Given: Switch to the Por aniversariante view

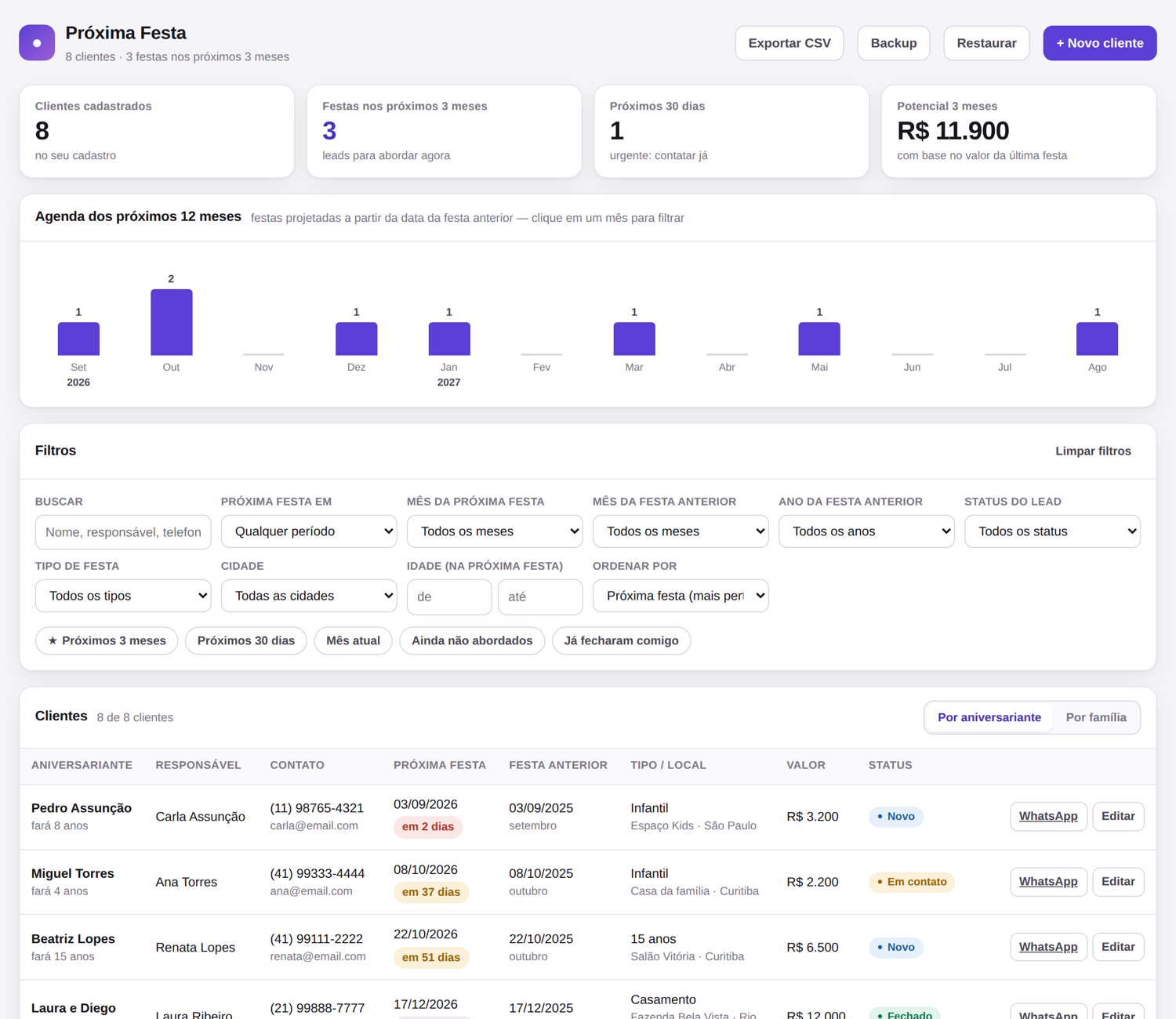Looking at the screenshot, I should tap(989, 717).
